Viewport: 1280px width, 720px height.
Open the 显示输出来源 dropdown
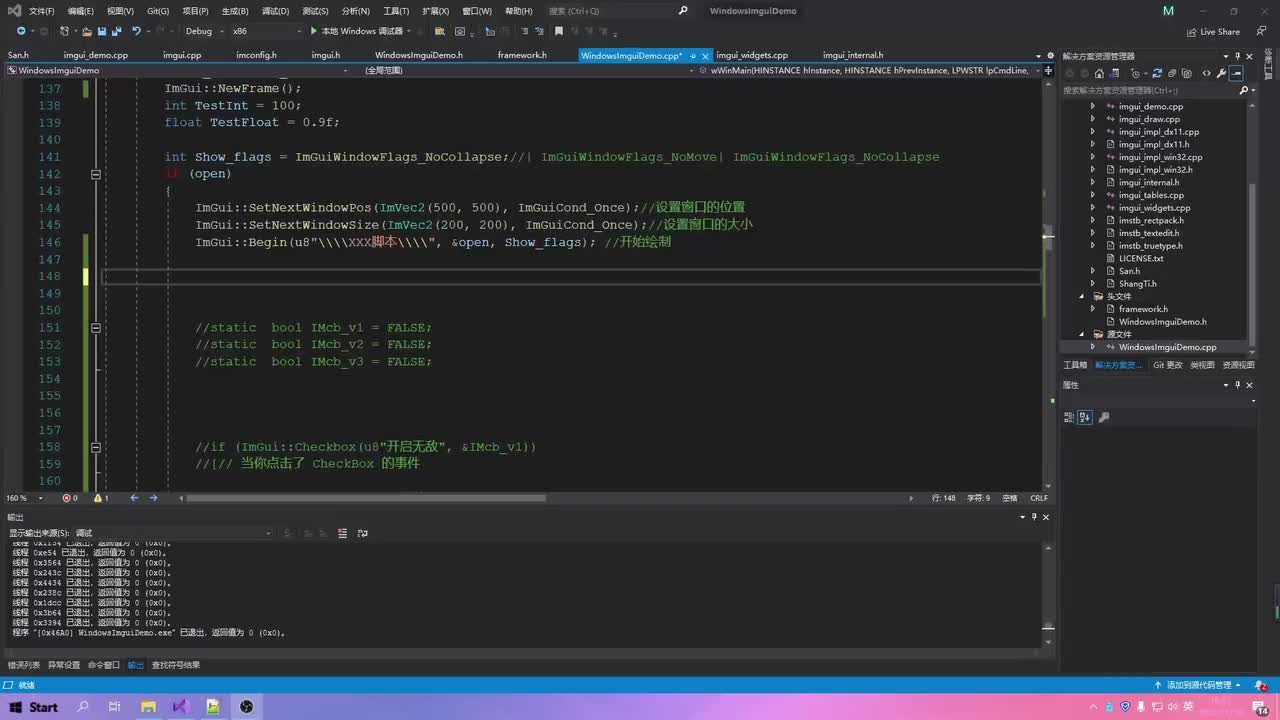pos(172,533)
